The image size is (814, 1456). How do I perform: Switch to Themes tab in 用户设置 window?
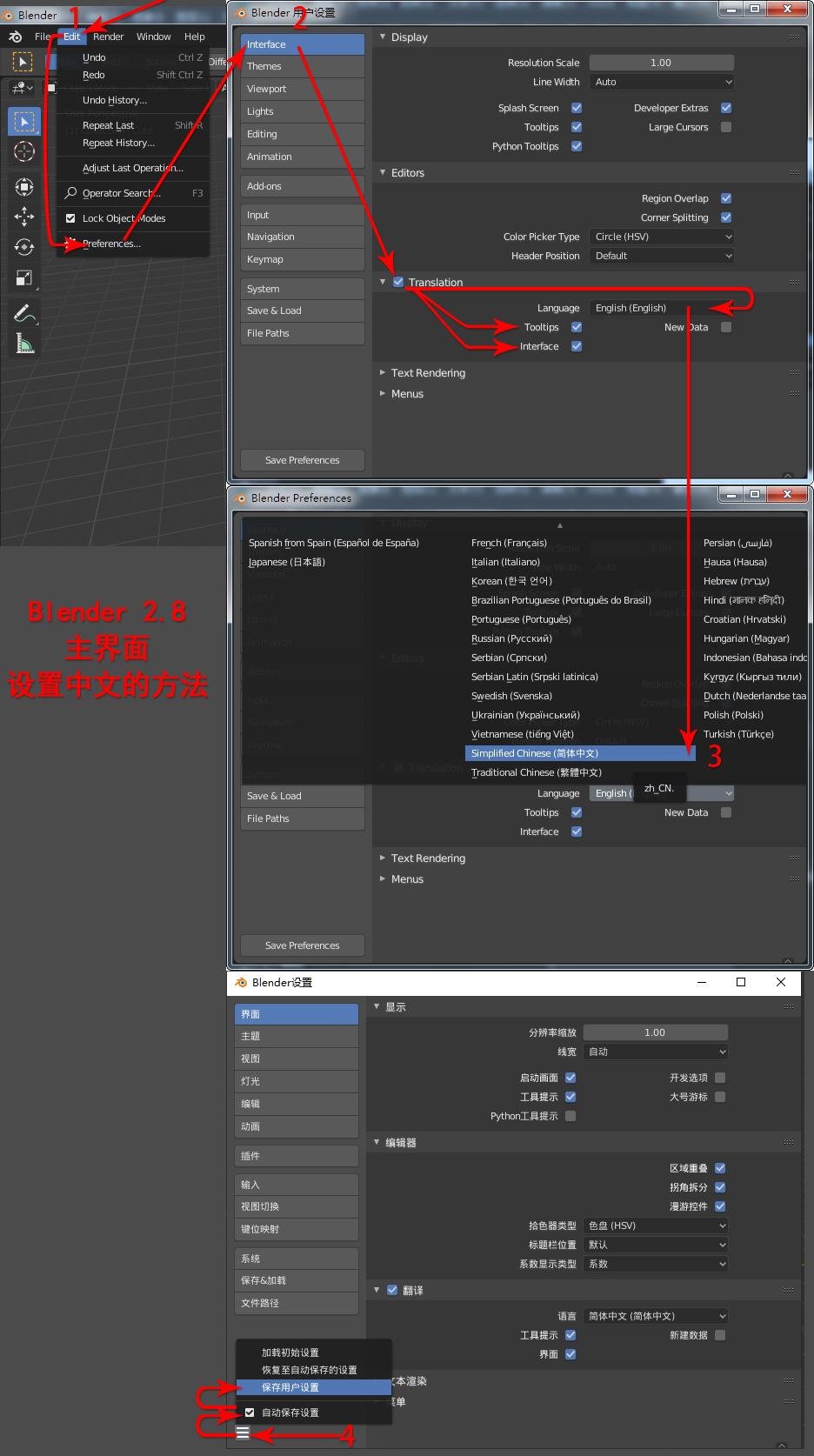point(303,66)
